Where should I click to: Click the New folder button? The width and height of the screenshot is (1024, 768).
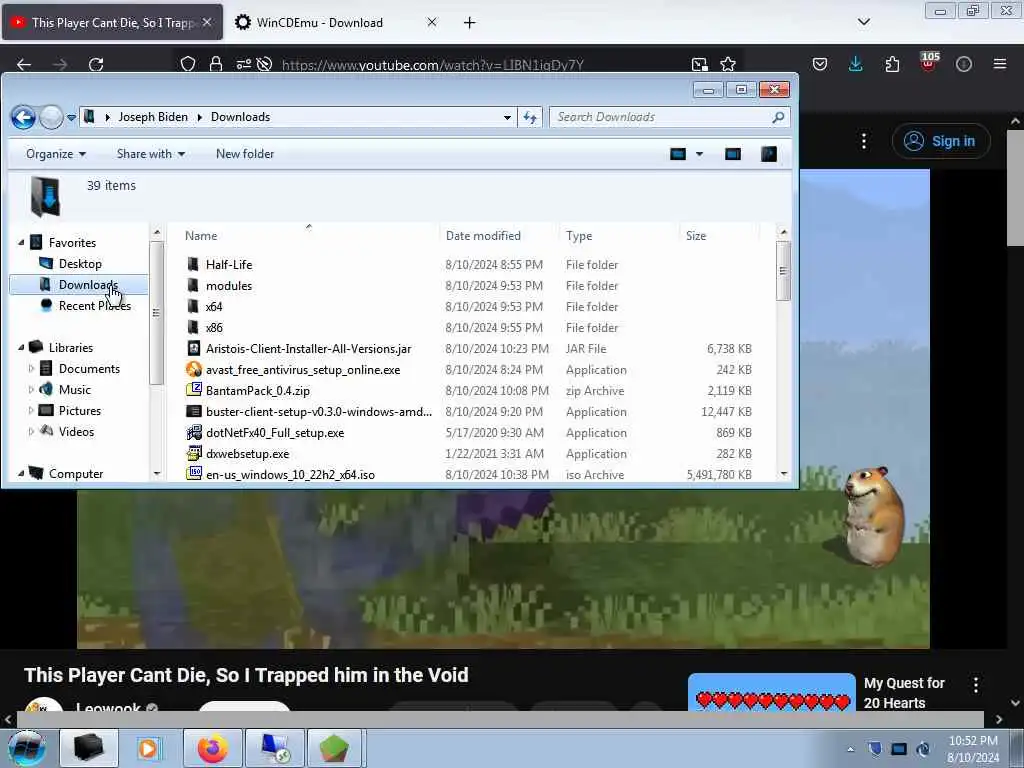click(x=245, y=154)
